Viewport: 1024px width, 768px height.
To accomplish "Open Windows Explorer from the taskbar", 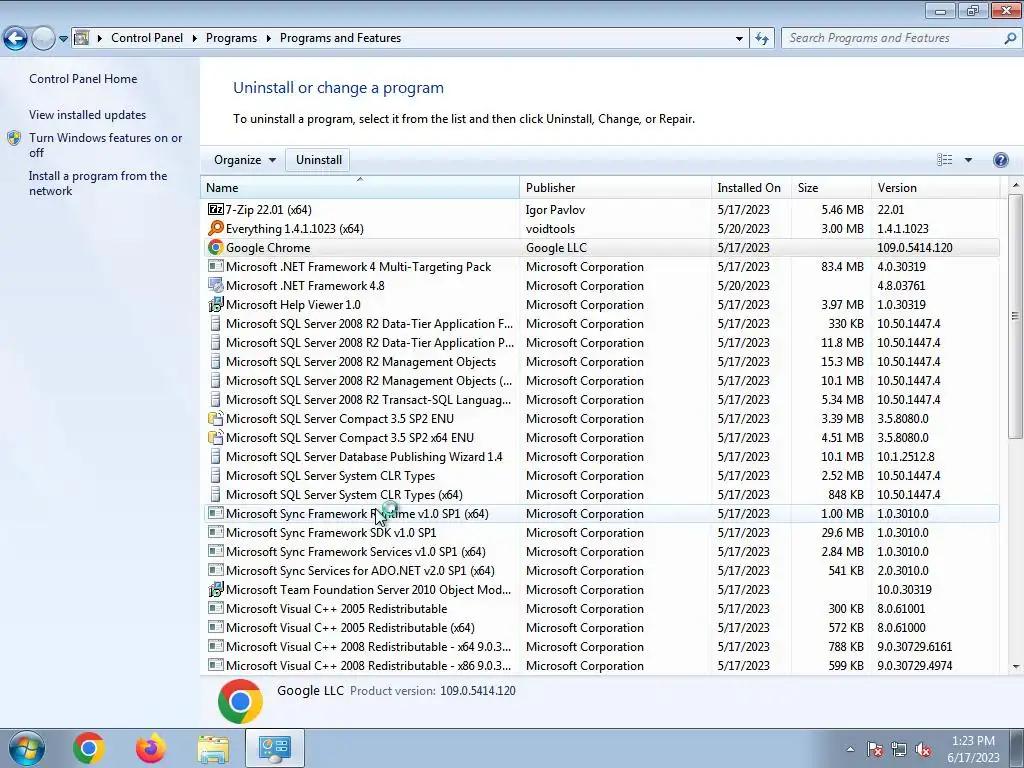I will pos(213,748).
